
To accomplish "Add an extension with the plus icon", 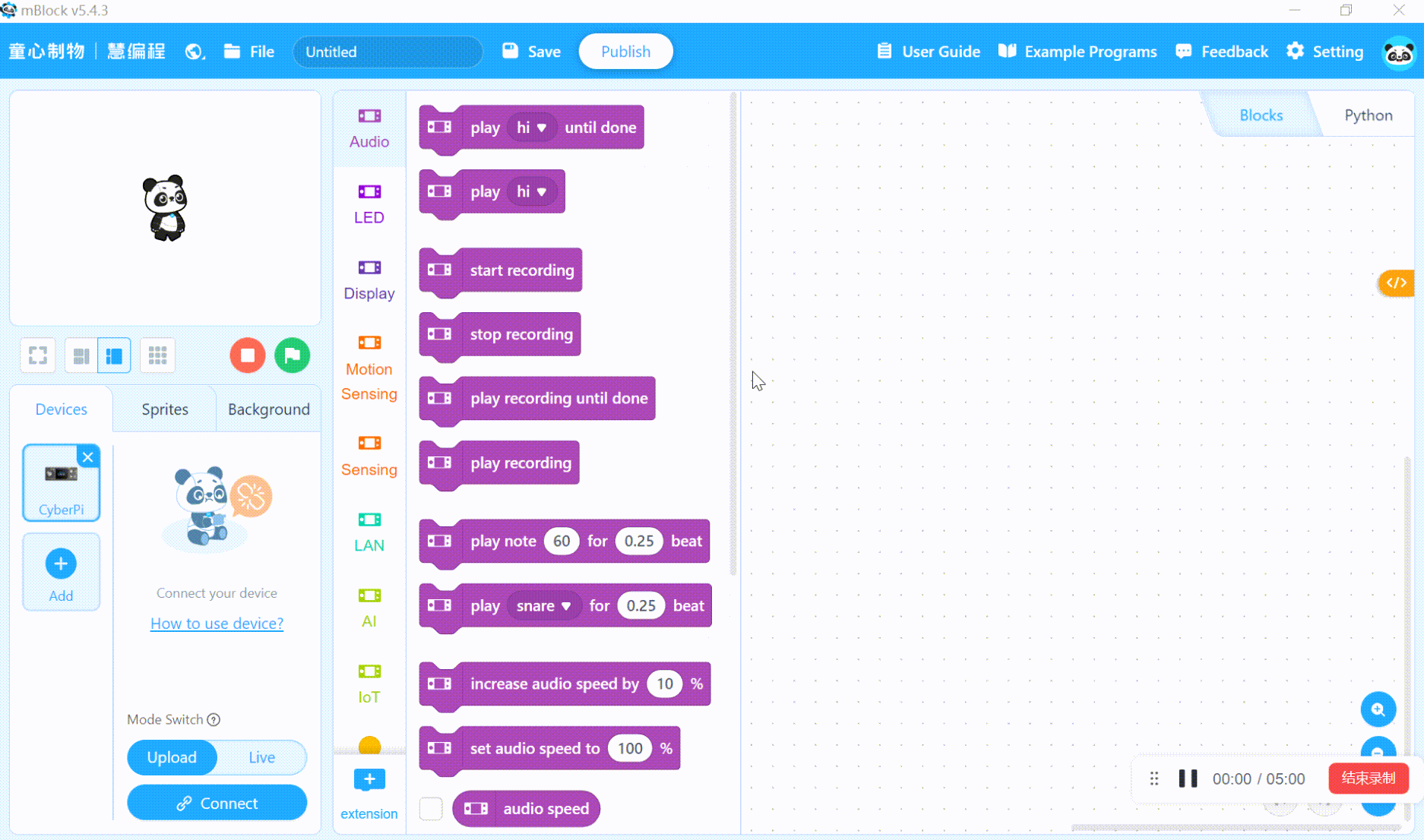I will point(369,779).
